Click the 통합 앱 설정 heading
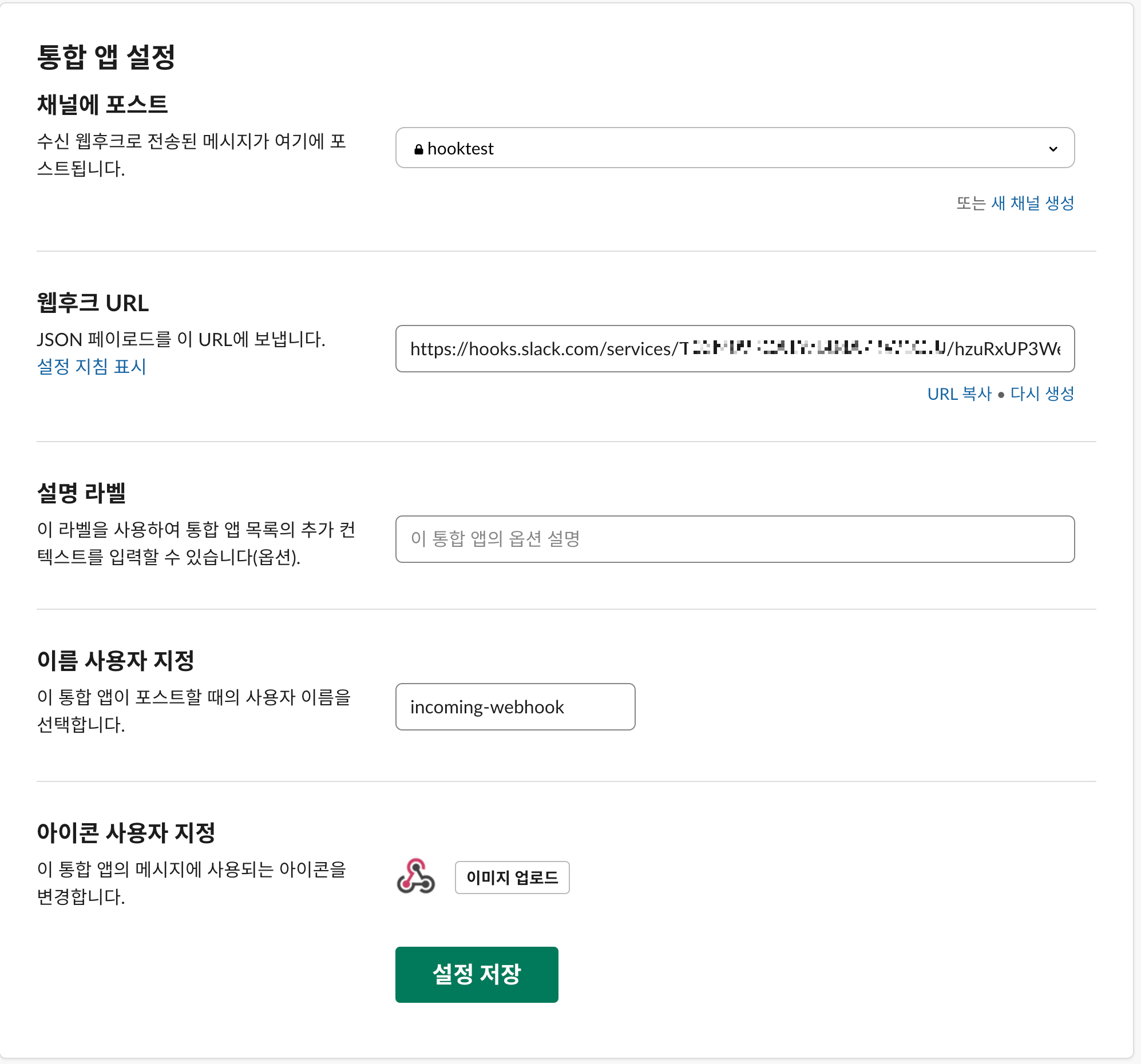The image size is (1141, 1064). click(x=106, y=57)
